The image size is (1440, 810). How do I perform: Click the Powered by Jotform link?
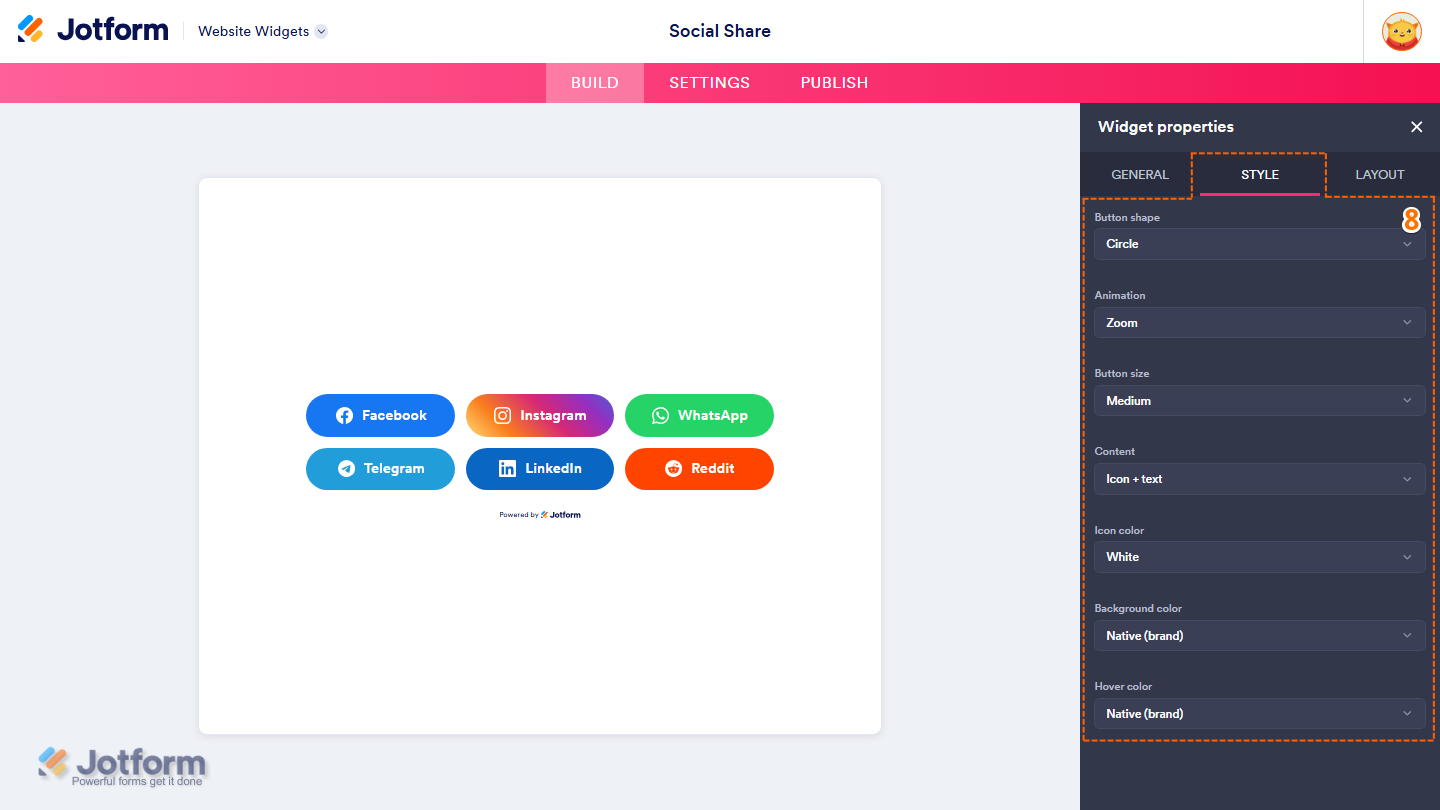tap(540, 515)
